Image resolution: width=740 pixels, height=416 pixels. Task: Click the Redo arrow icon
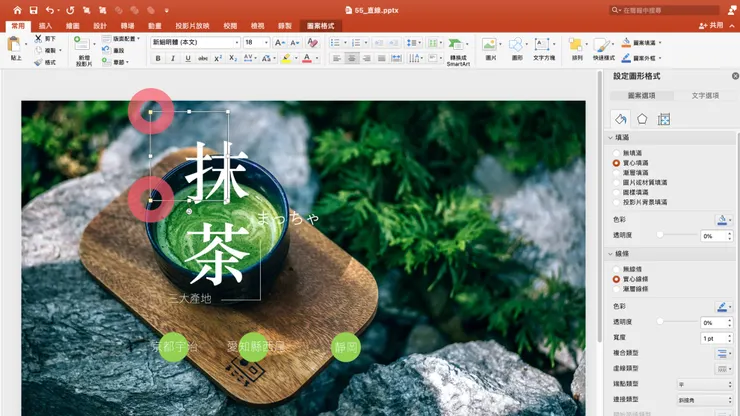(70, 10)
